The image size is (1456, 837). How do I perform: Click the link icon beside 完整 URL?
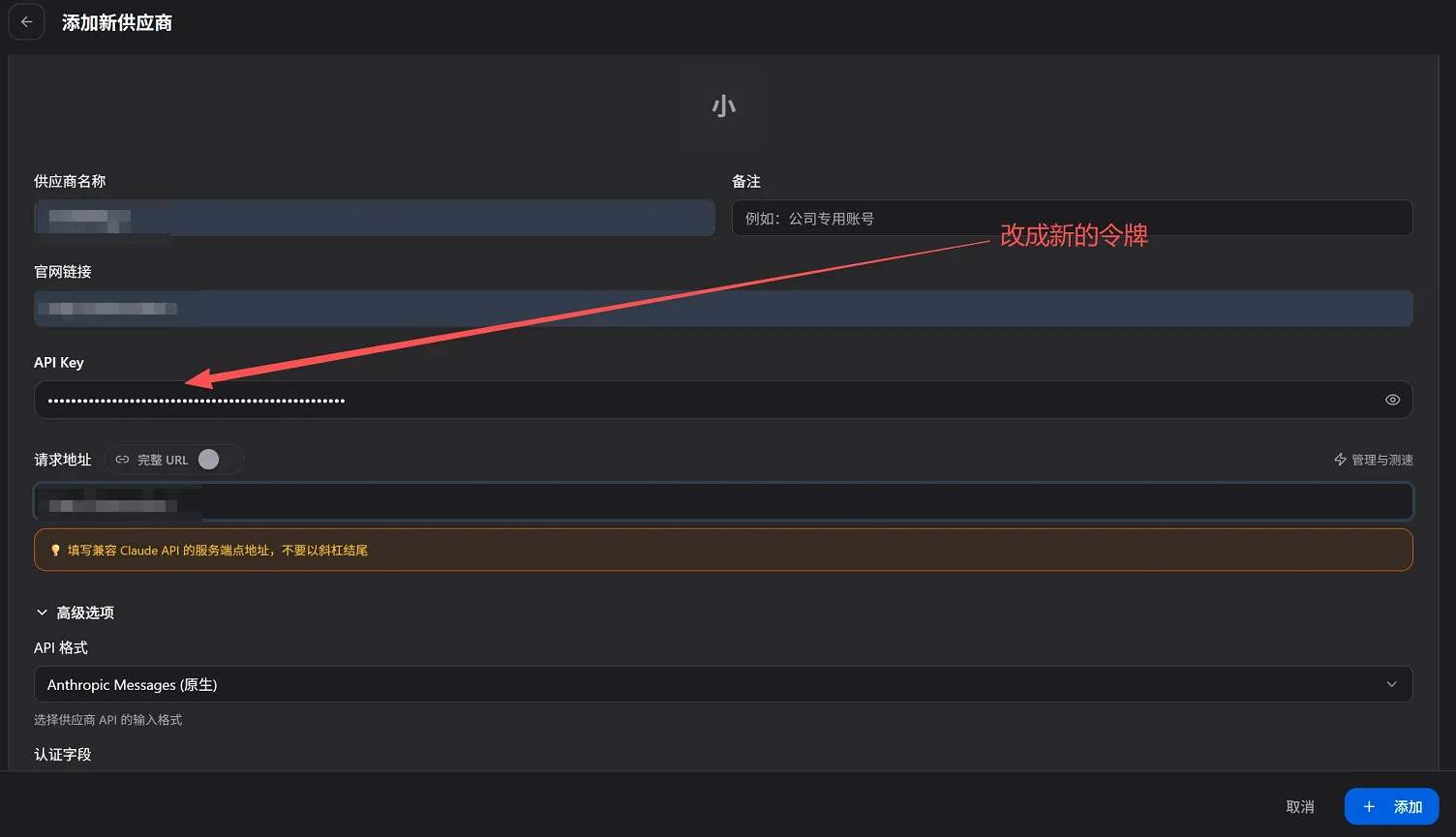point(123,460)
